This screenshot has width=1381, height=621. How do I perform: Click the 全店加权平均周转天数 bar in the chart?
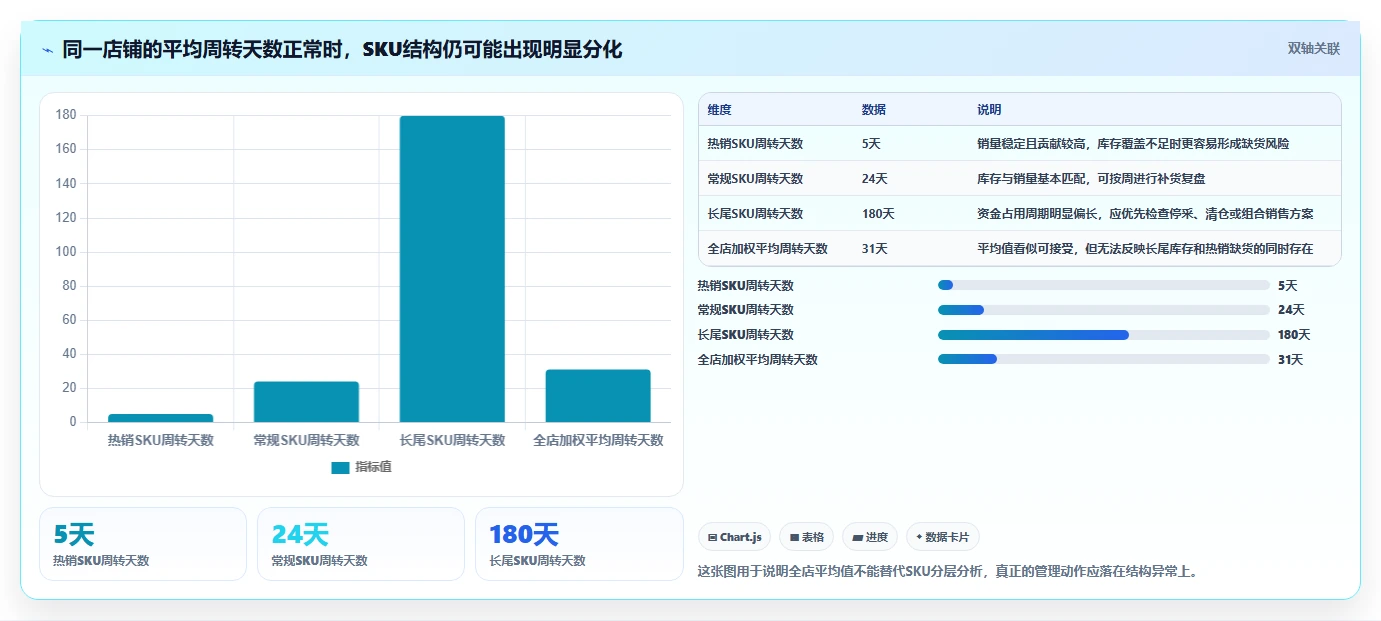coord(598,396)
